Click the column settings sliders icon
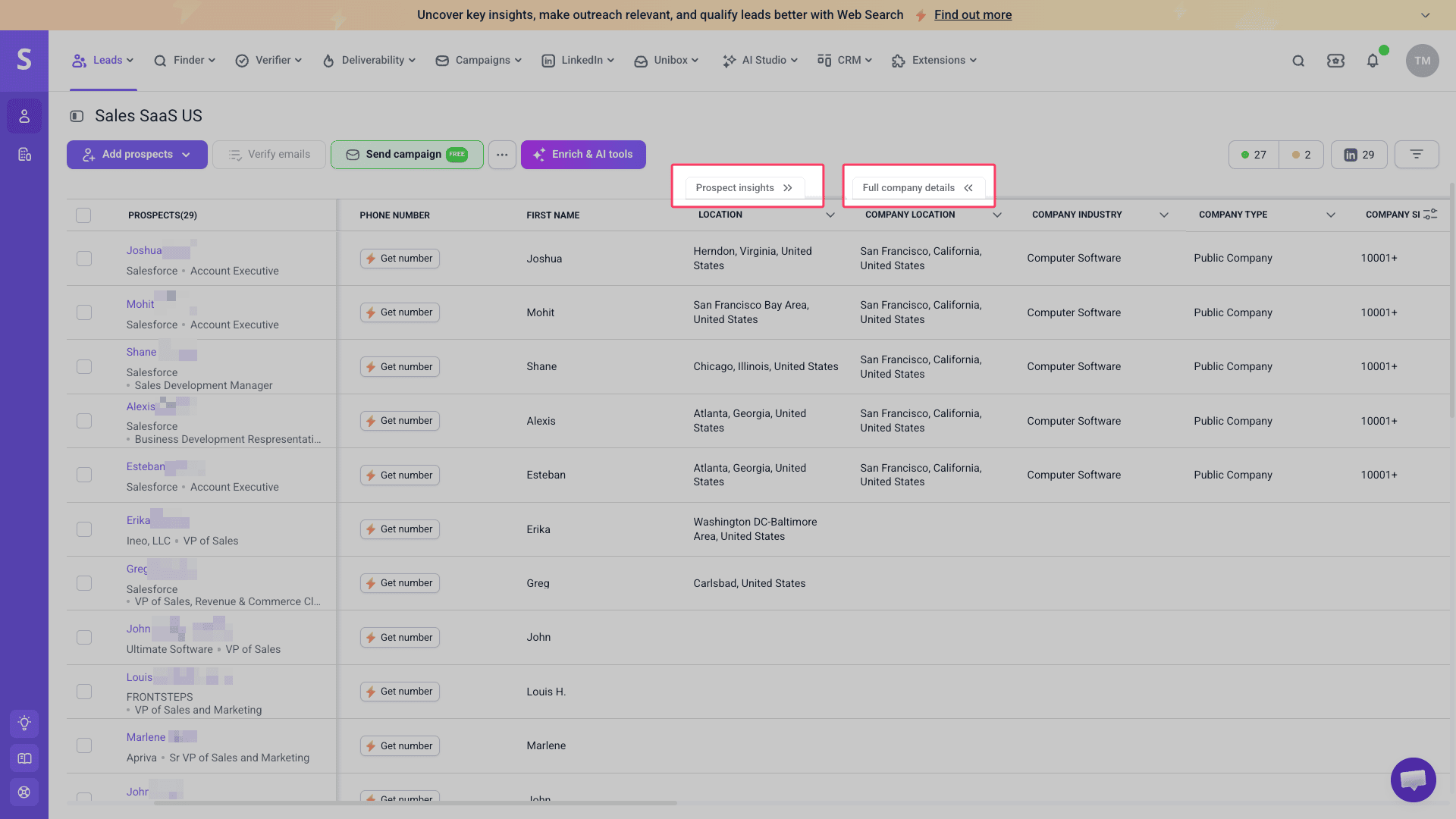Viewport: 1456px width, 819px height. click(1430, 215)
